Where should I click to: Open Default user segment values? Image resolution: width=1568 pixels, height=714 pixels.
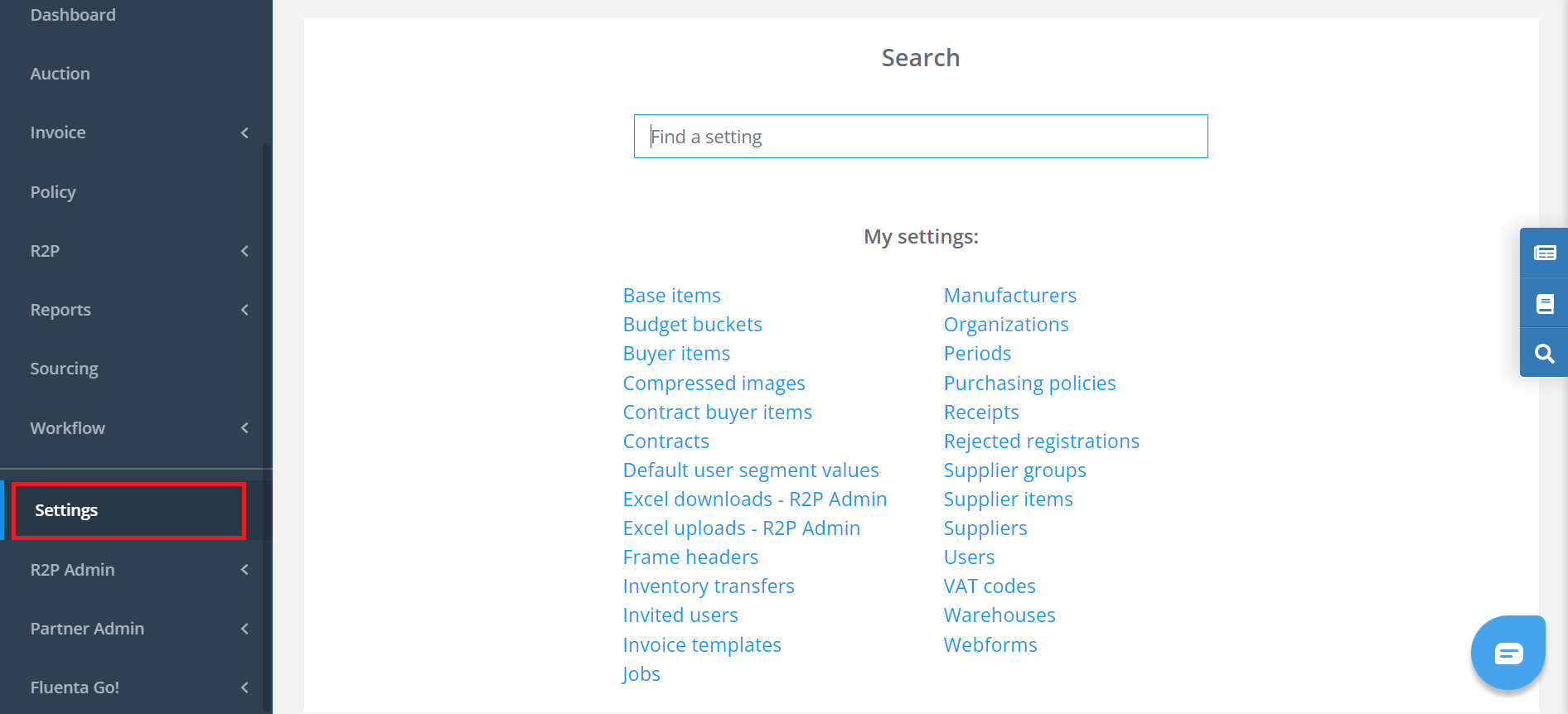tap(751, 470)
